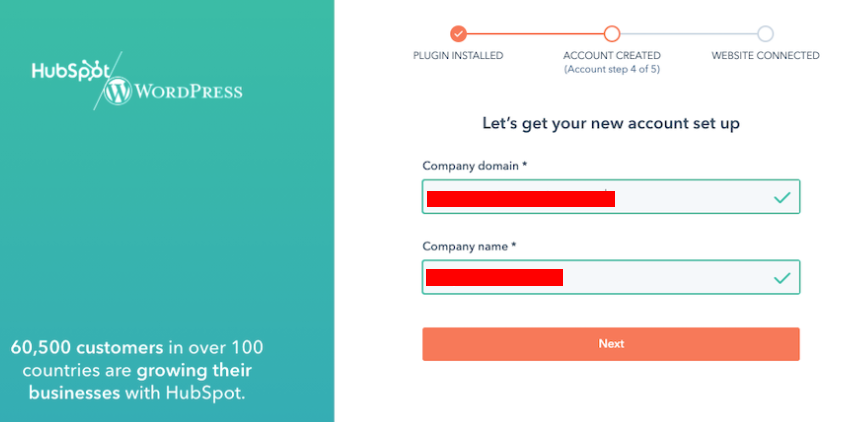Click the 'Account step 4 of 5' text

click(x=612, y=69)
